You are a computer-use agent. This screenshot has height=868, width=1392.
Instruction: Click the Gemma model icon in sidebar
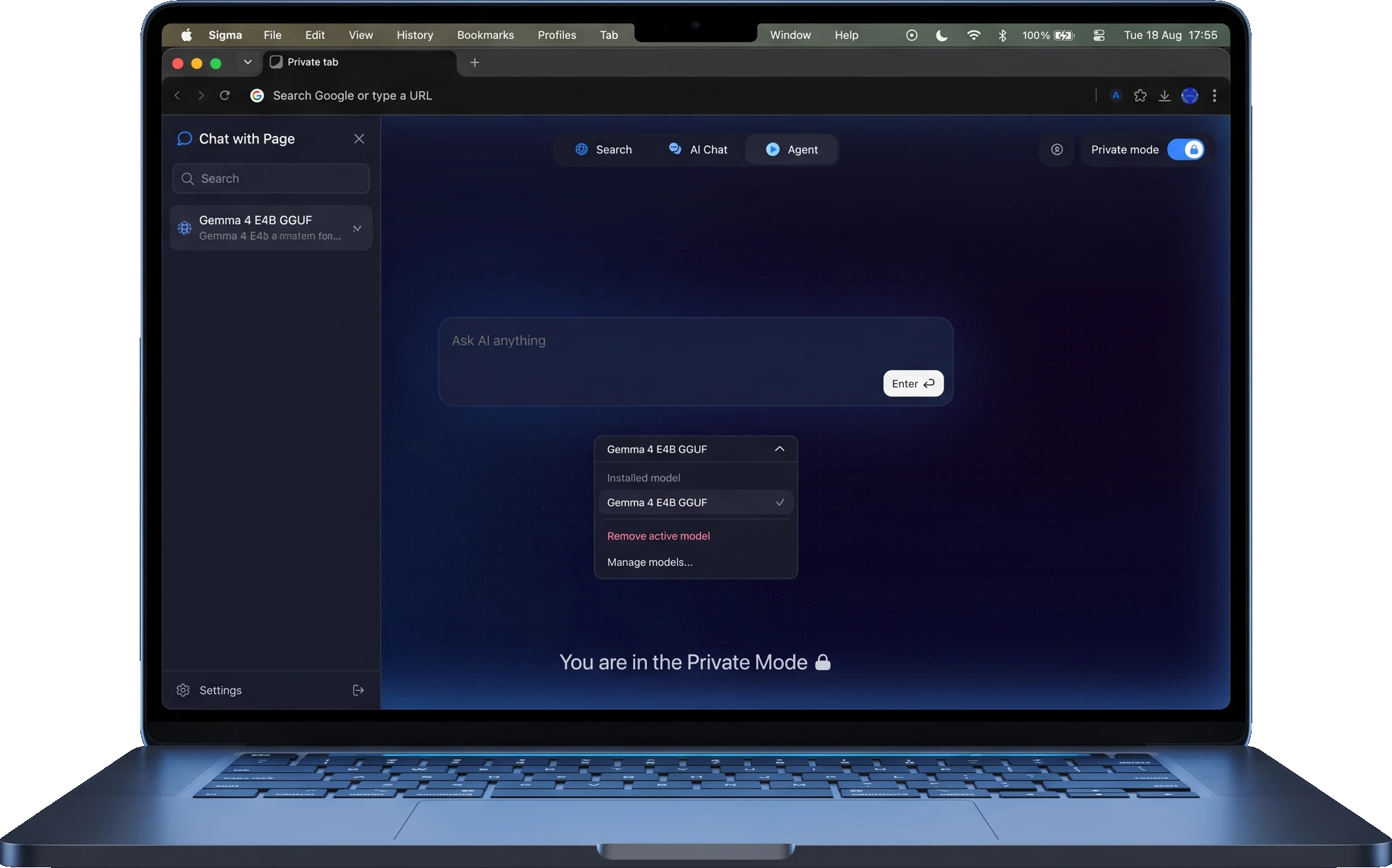click(x=184, y=228)
